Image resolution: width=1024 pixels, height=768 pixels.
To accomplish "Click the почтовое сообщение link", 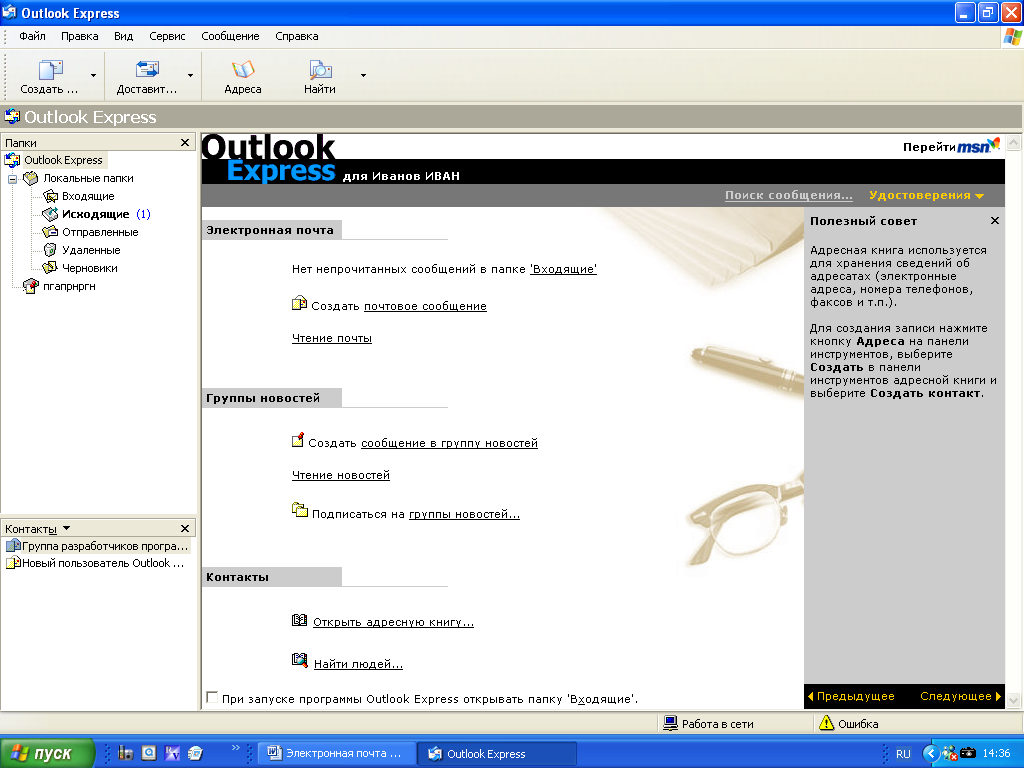I will point(425,306).
